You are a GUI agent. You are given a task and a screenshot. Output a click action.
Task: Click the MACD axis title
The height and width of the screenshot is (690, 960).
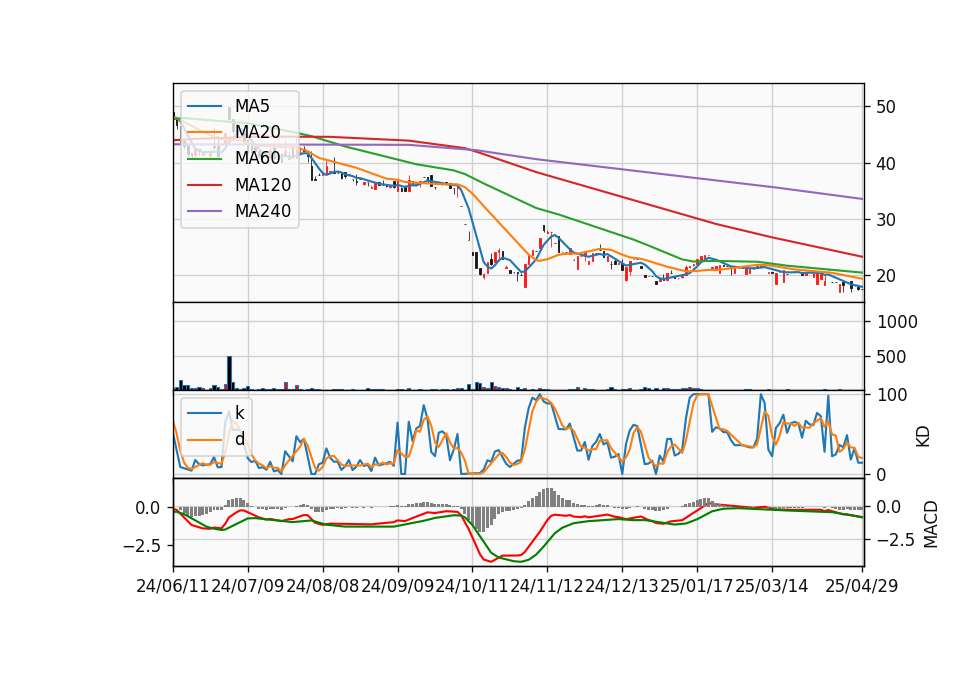930,524
